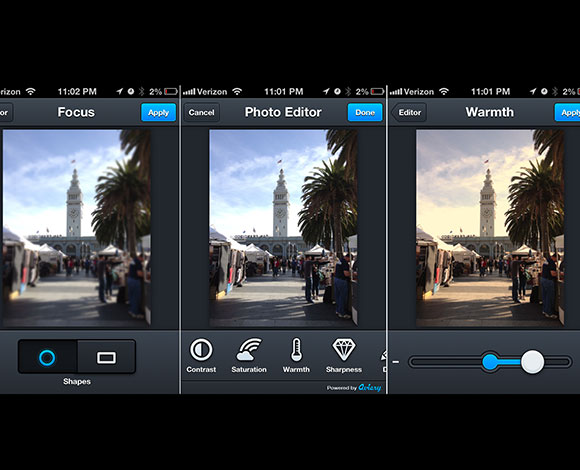Choose the Warmth thermometer tool

[x=296, y=349]
